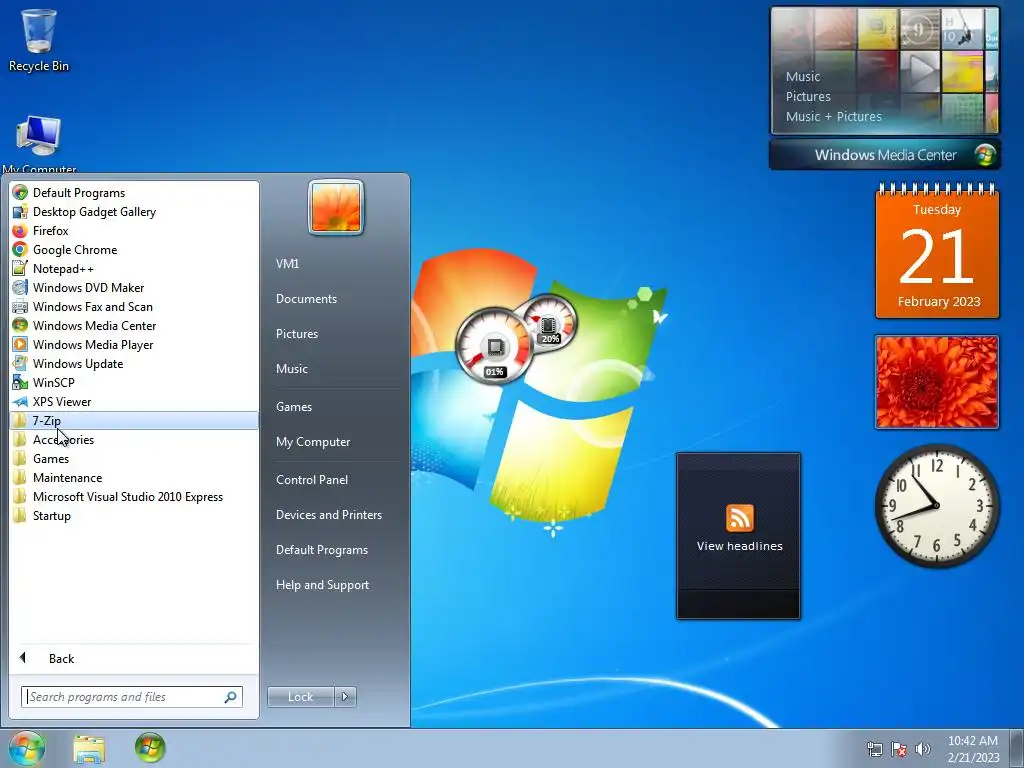Click the CPU meter gauge showing 01%

[x=494, y=346]
